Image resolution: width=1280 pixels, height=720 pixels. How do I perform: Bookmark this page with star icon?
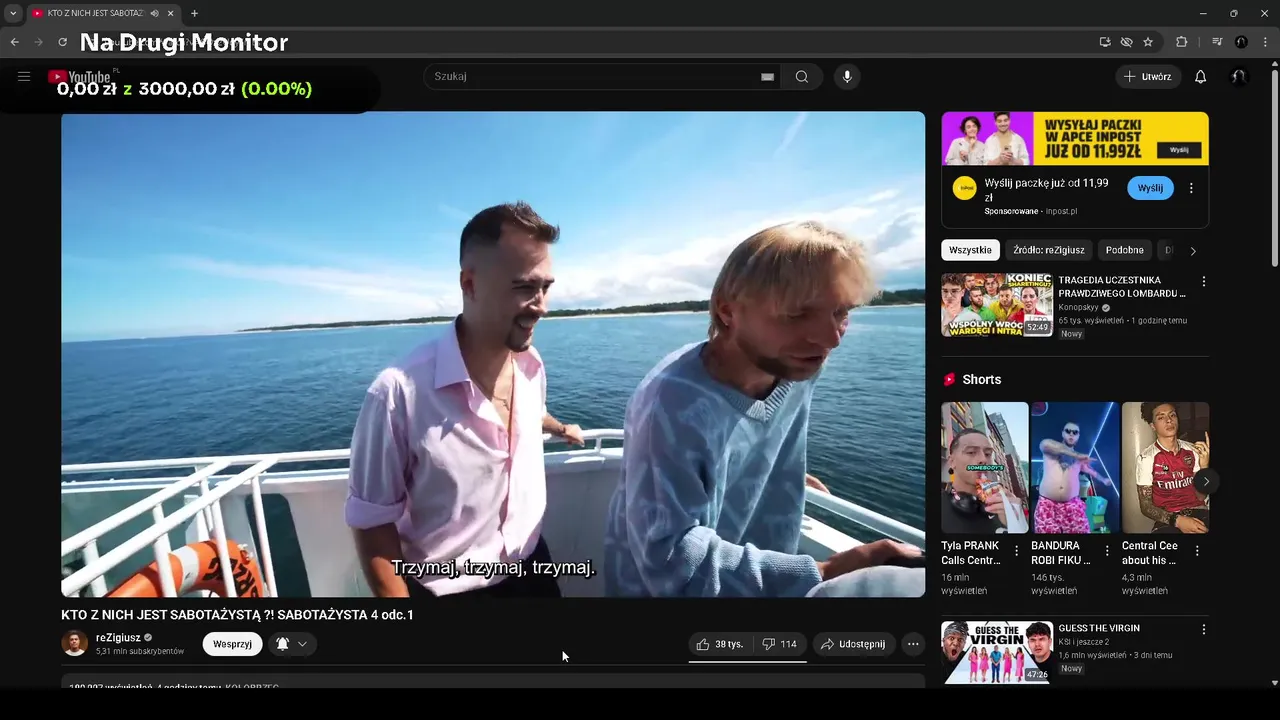(1148, 42)
